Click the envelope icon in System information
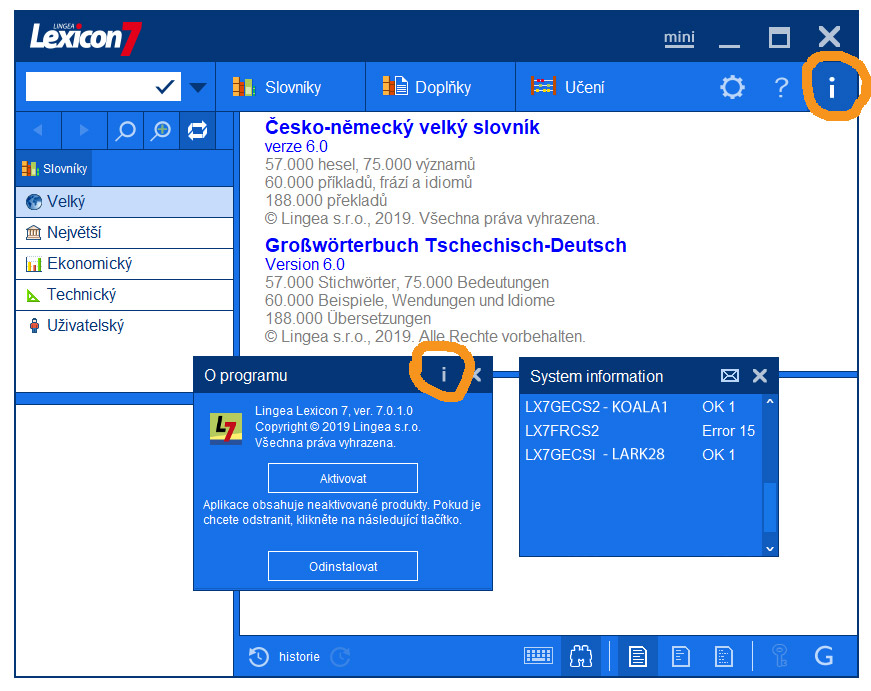Viewport: 871px width, 691px height. 730,376
